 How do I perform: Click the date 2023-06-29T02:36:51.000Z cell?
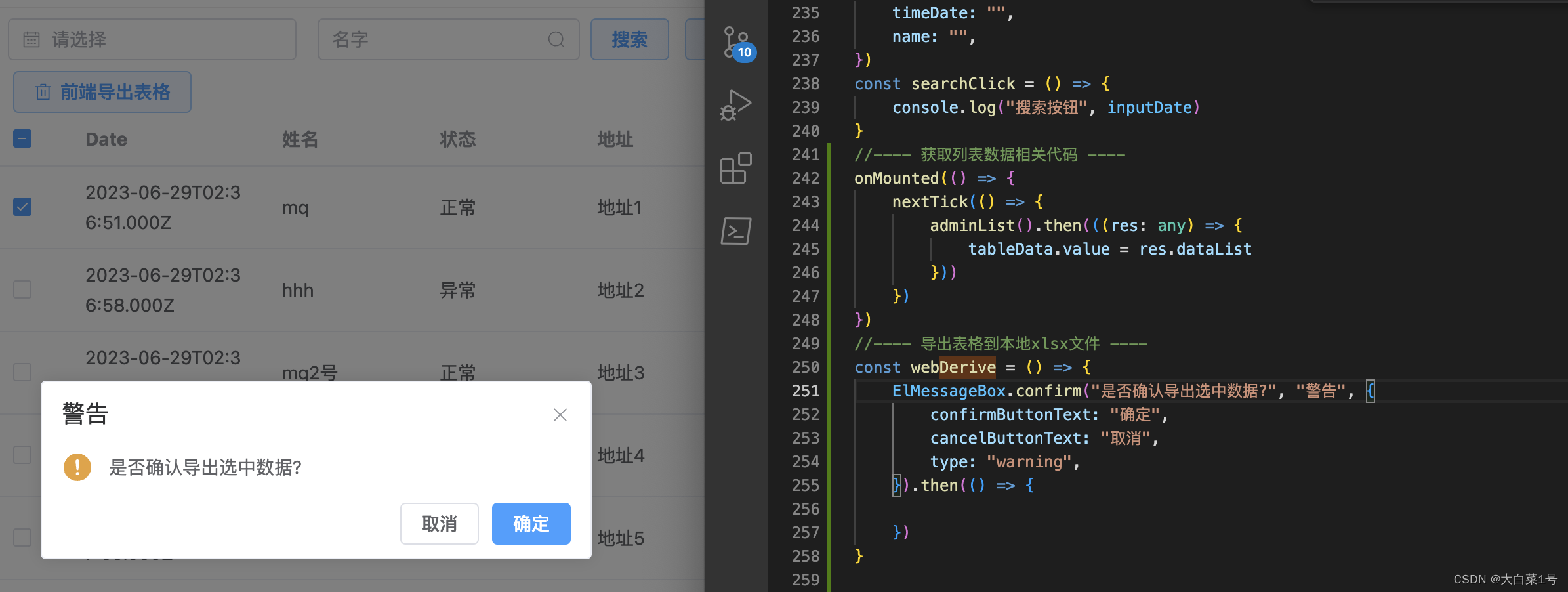click(x=163, y=207)
